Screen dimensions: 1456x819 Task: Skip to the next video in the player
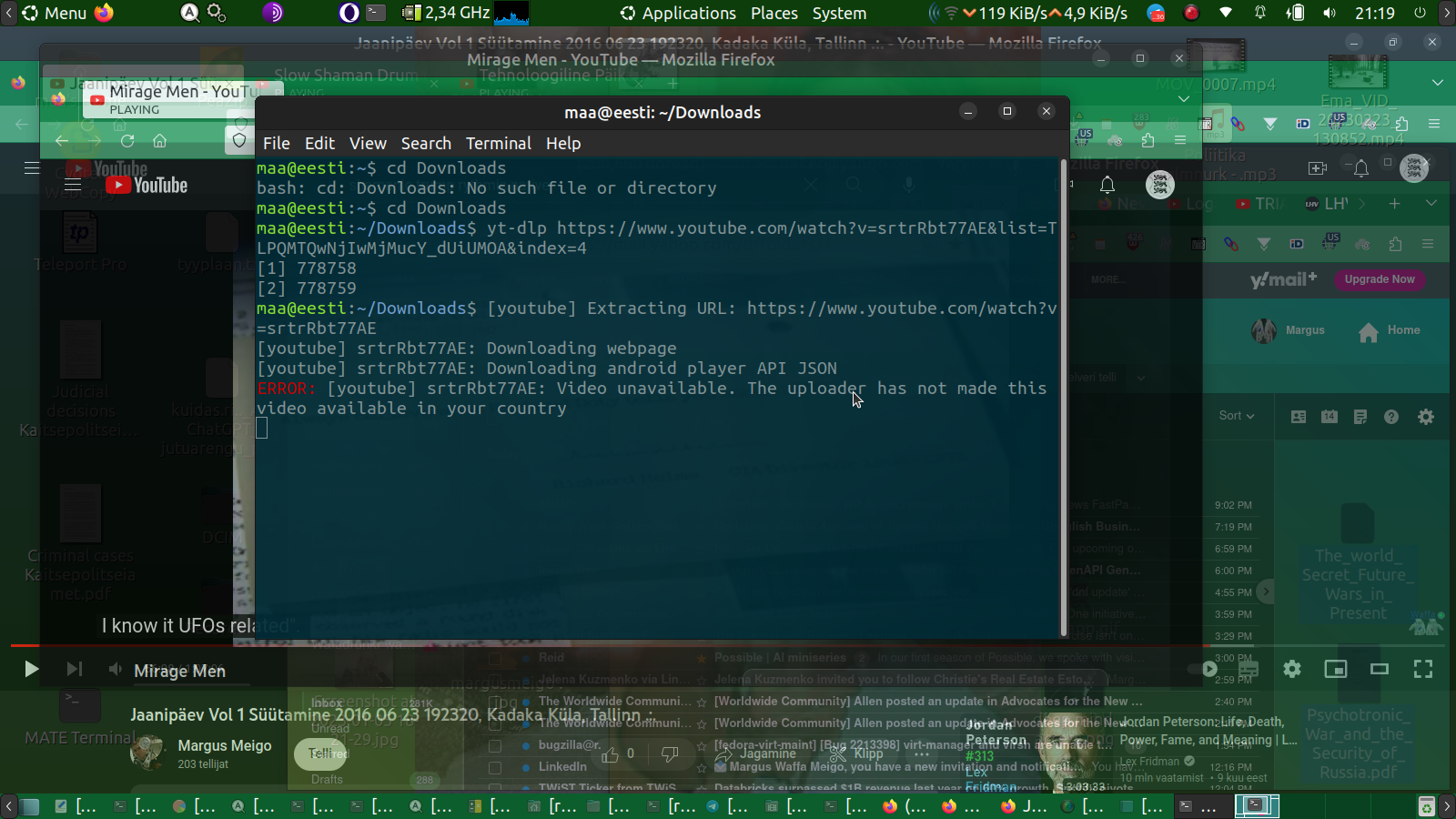pyautogui.click(x=75, y=670)
